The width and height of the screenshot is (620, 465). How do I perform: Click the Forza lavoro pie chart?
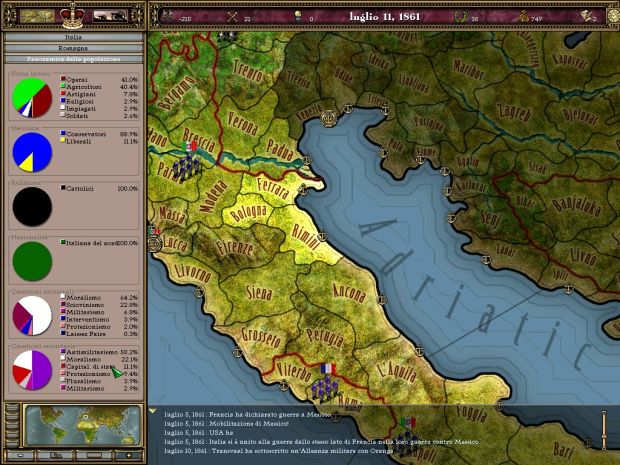[32, 98]
